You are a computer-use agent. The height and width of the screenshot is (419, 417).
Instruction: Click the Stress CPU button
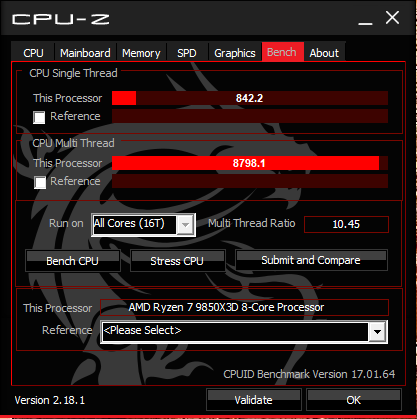pos(177,261)
